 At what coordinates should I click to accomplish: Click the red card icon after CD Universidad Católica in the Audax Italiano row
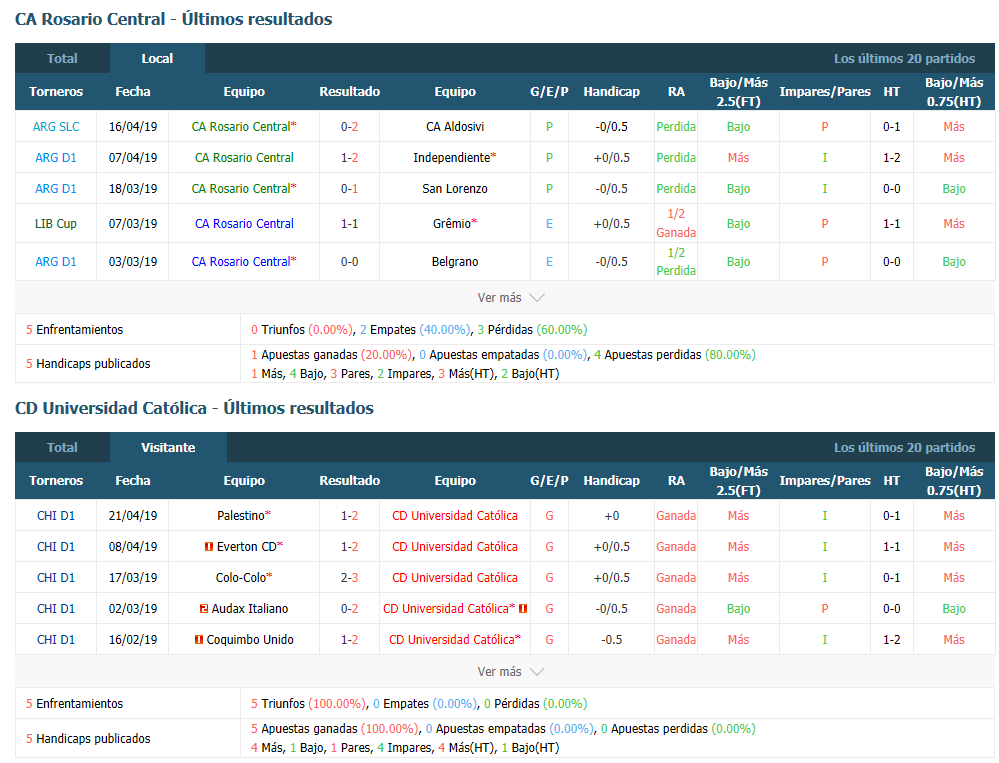[x=523, y=609]
